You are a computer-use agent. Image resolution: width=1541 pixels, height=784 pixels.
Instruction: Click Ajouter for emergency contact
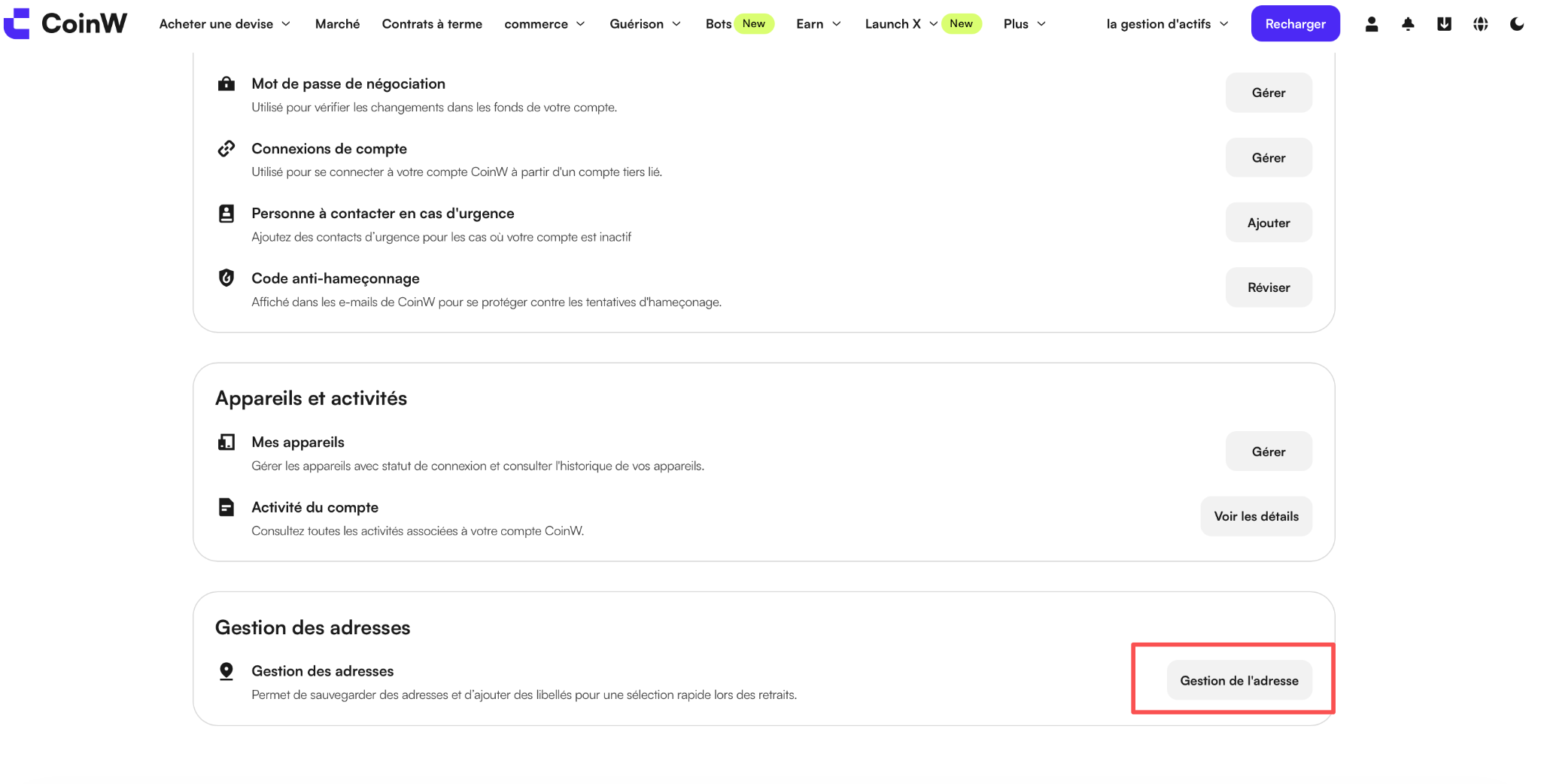(1269, 223)
